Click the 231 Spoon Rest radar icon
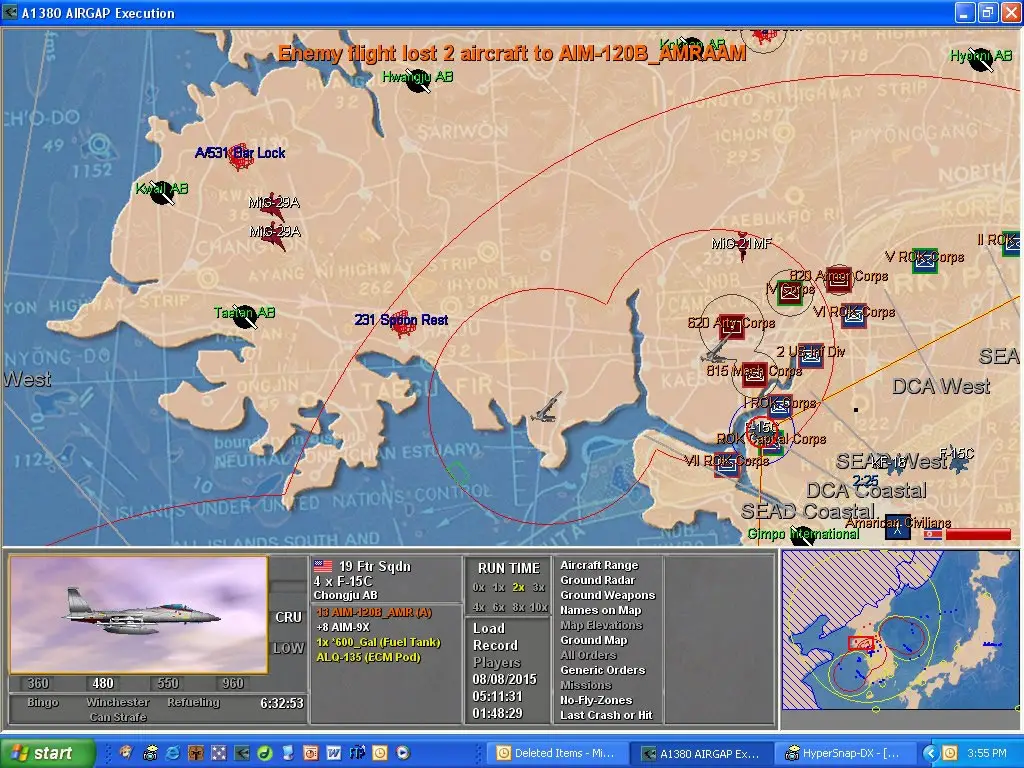The image size is (1024, 768). [402, 322]
